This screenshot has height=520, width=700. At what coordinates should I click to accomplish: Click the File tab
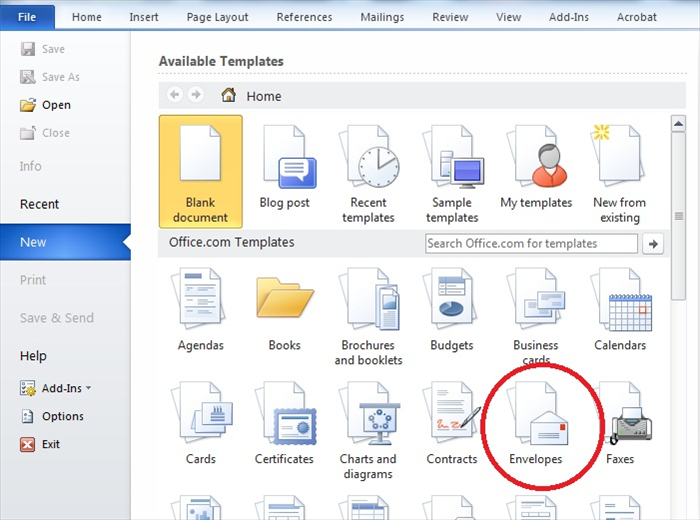pos(27,17)
